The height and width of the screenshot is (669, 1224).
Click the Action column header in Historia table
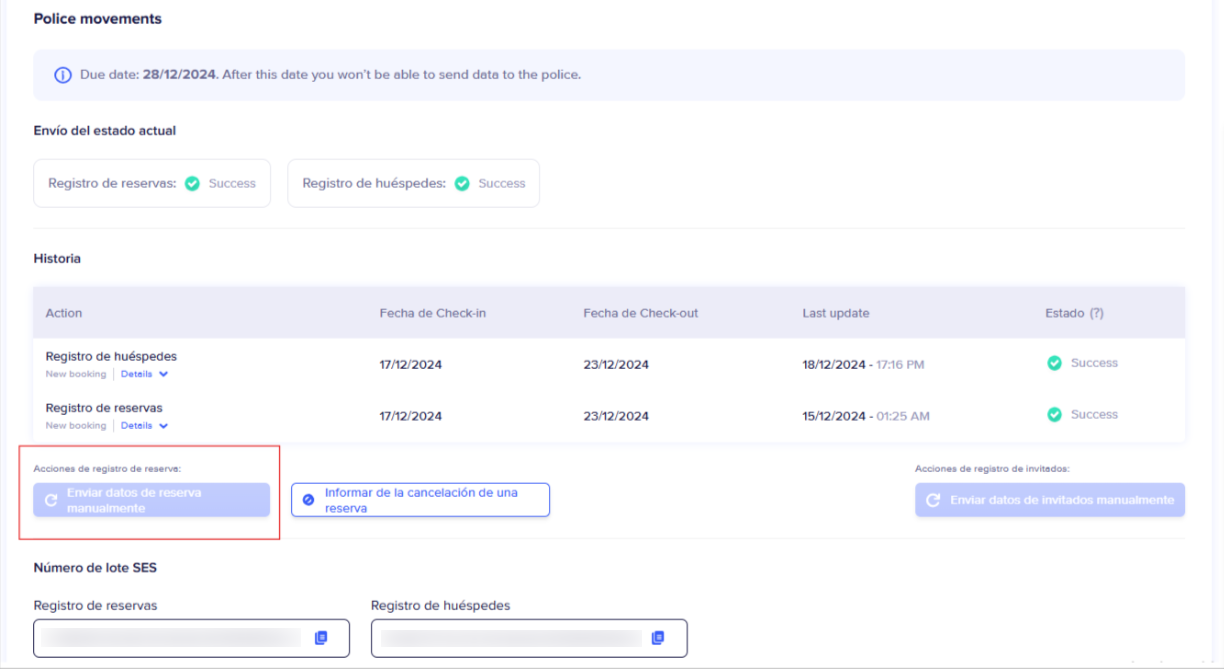pos(64,313)
